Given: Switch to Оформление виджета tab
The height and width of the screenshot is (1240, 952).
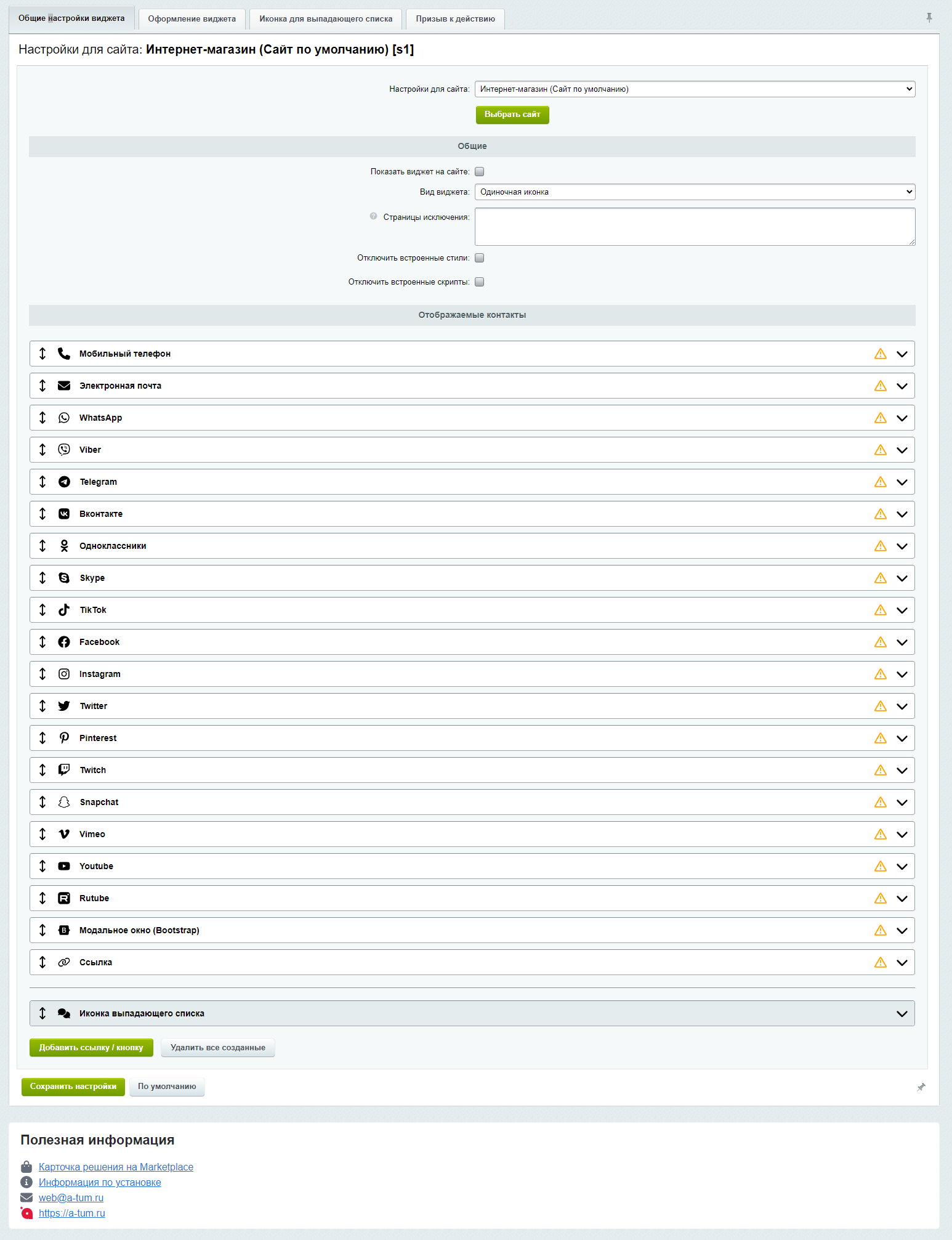Looking at the screenshot, I should point(192,19).
